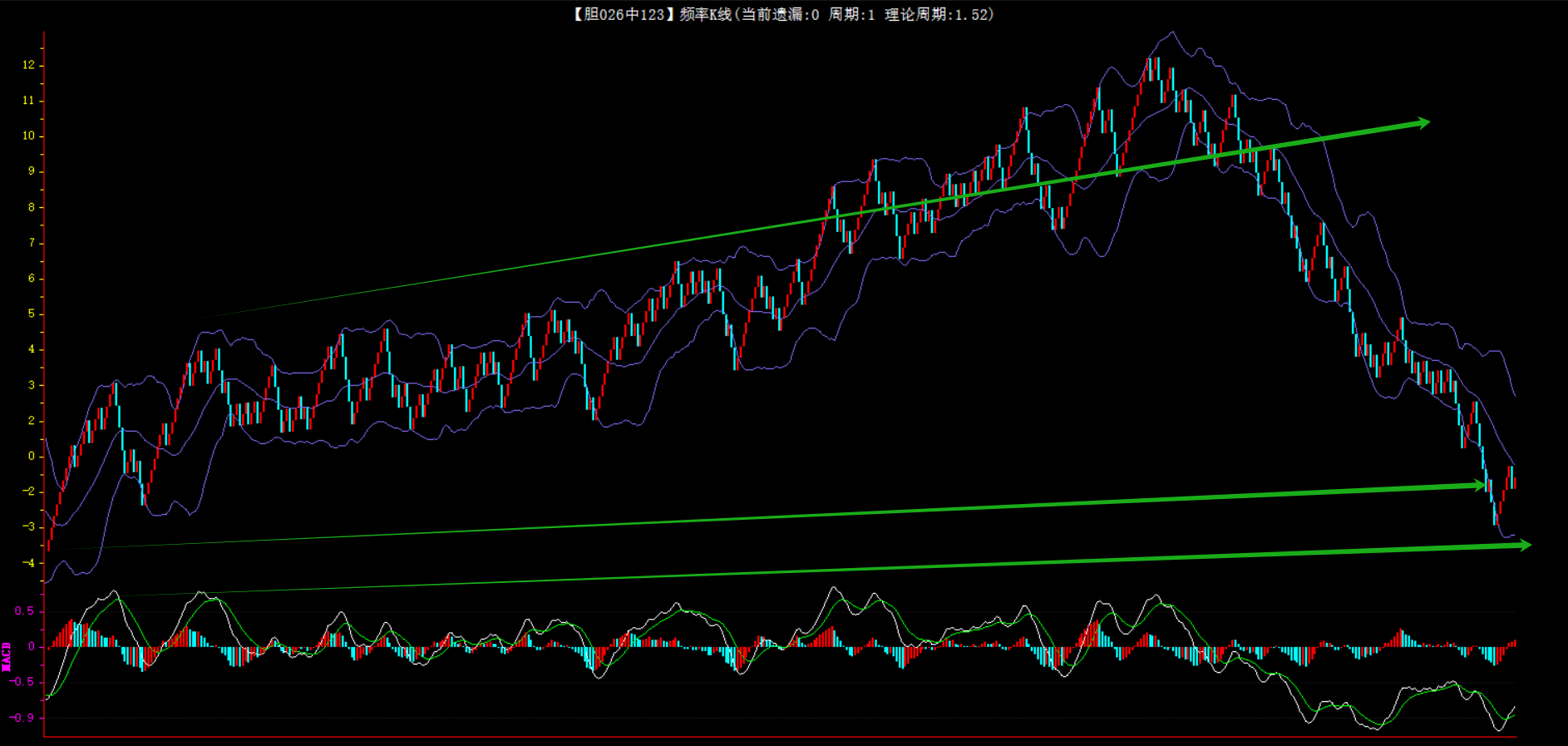Click the -0.9 label on MACD axis
The image size is (1568, 746).
tap(23, 717)
